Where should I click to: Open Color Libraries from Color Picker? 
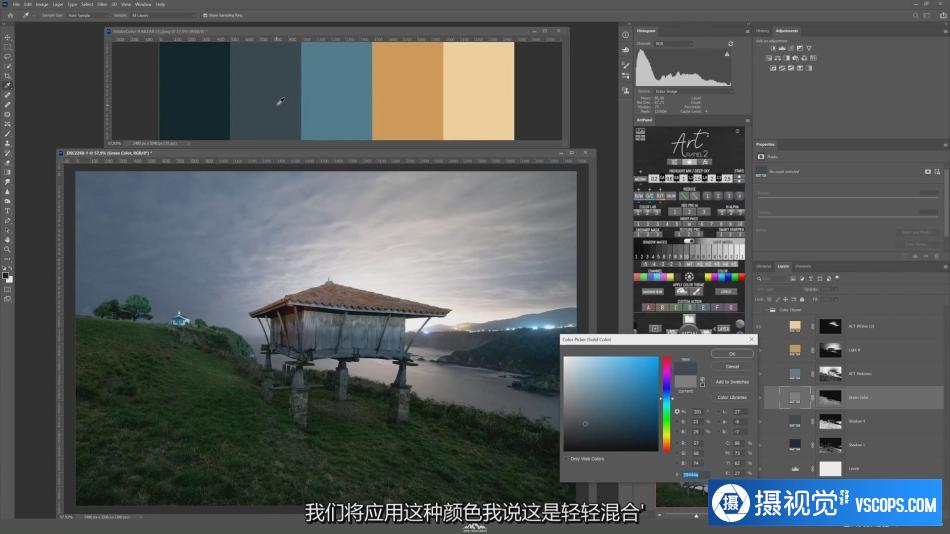732,398
